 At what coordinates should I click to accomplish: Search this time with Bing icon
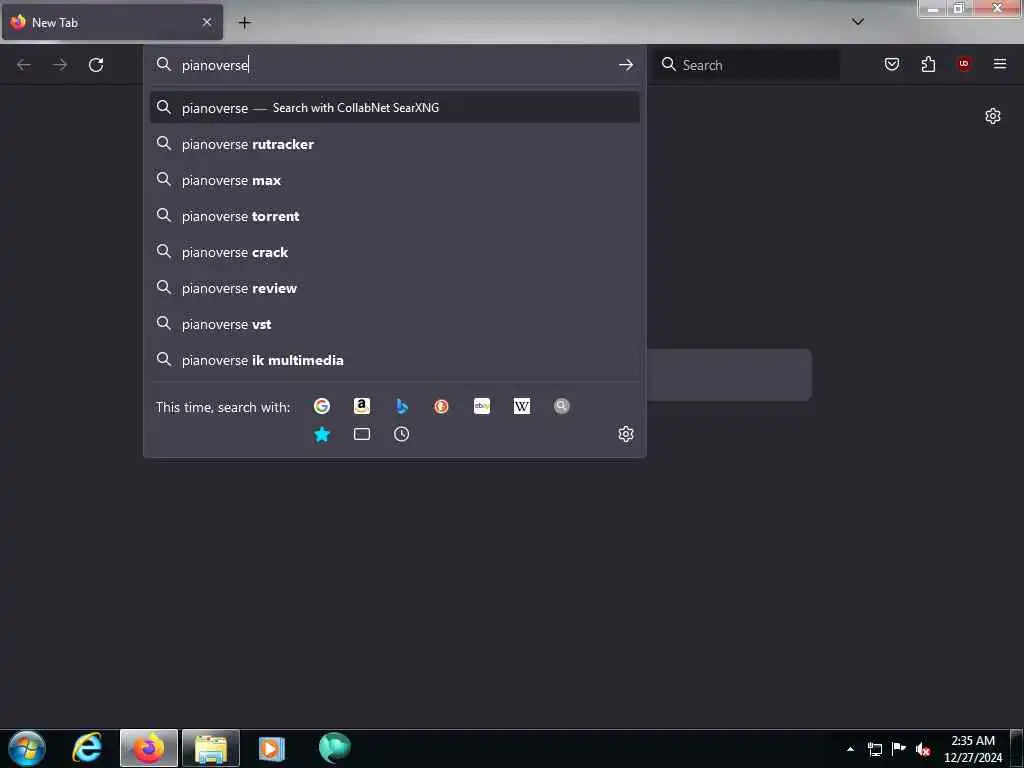click(402, 406)
